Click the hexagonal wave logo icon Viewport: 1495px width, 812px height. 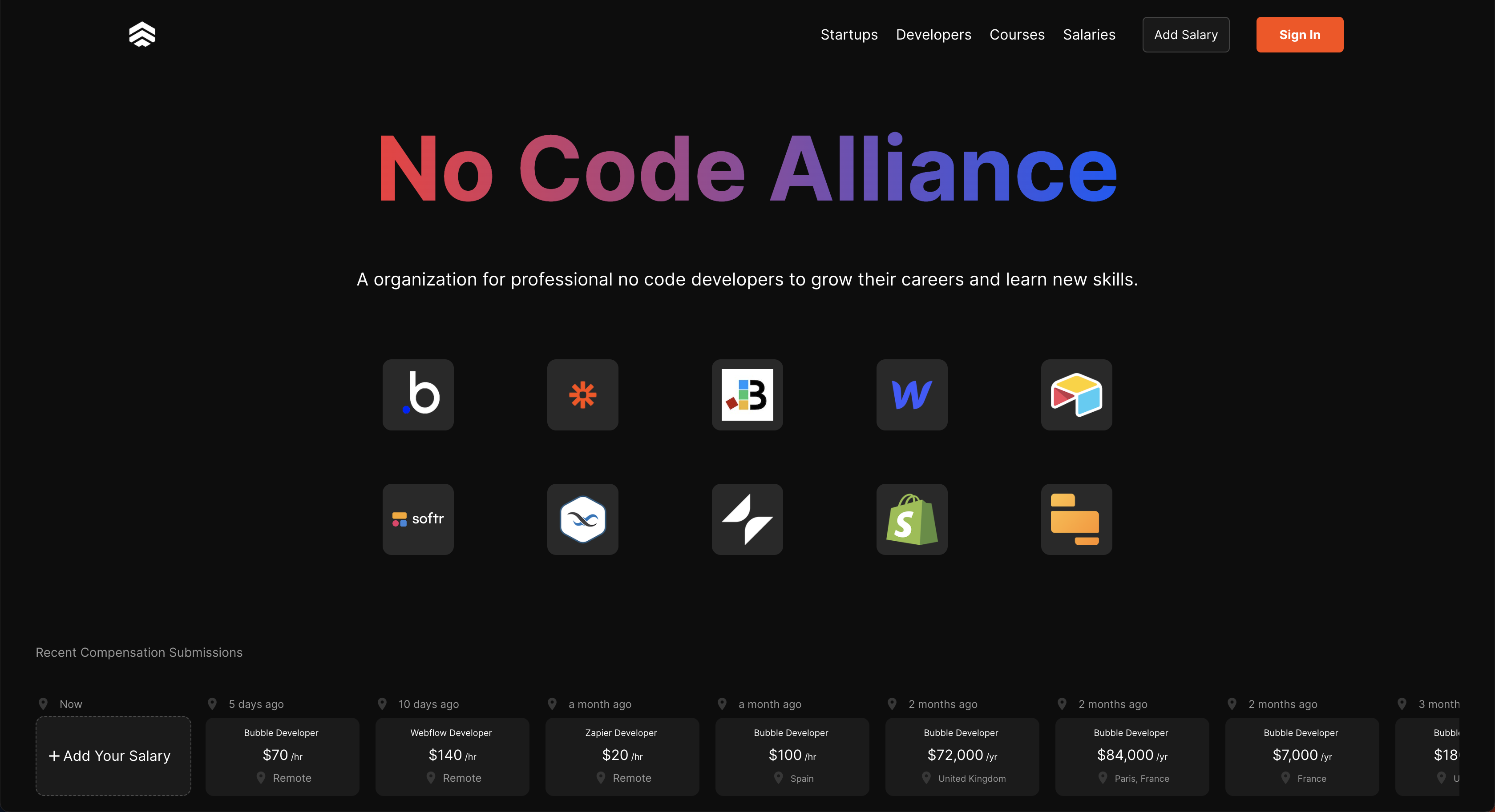583,519
